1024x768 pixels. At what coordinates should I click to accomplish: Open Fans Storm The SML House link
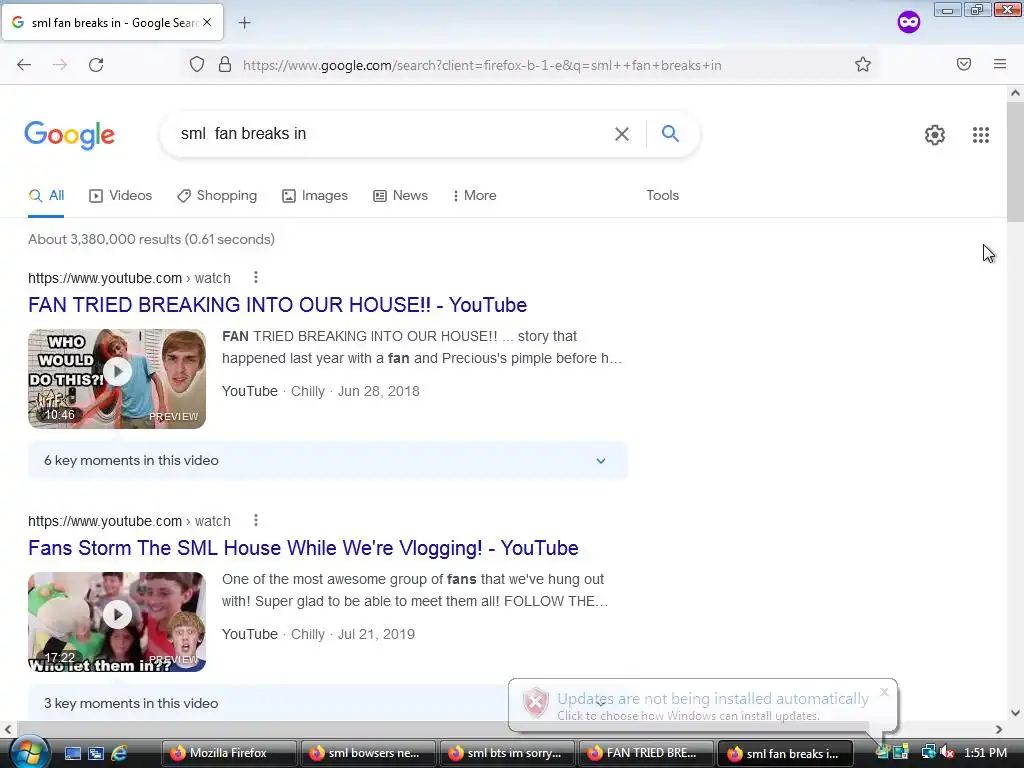(x=303, y=548)
